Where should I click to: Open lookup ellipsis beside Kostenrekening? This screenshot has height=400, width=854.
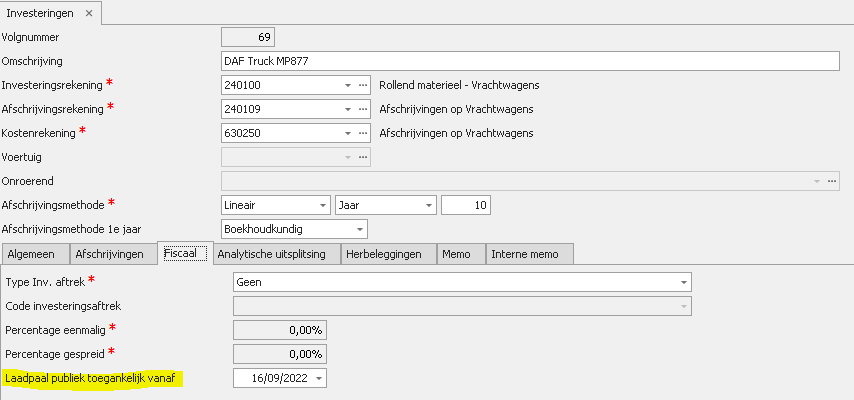(363, 133)
